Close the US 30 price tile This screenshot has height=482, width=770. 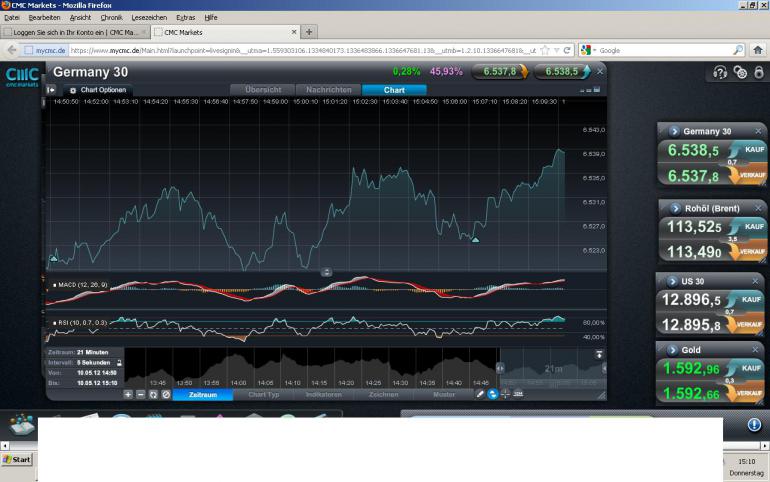click(755, 281)
